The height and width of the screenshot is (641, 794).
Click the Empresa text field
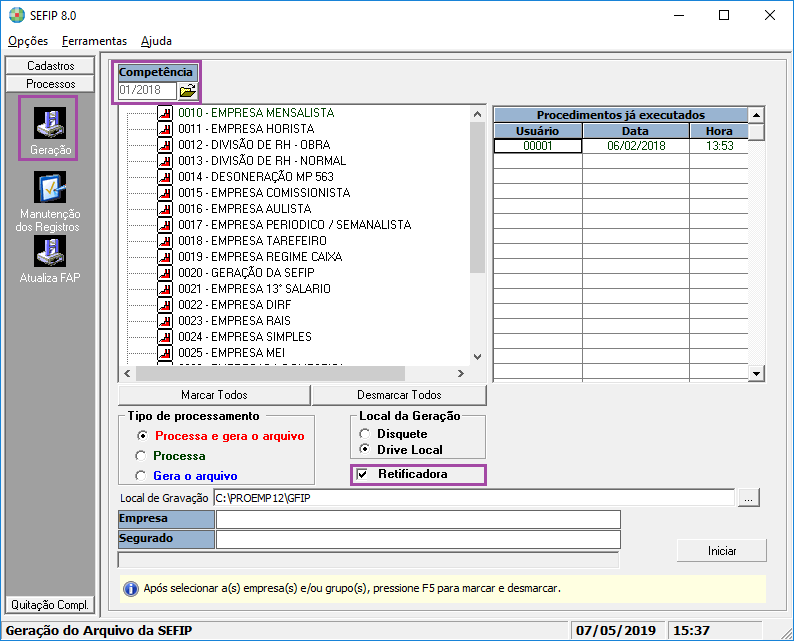[x=418, y=519]
